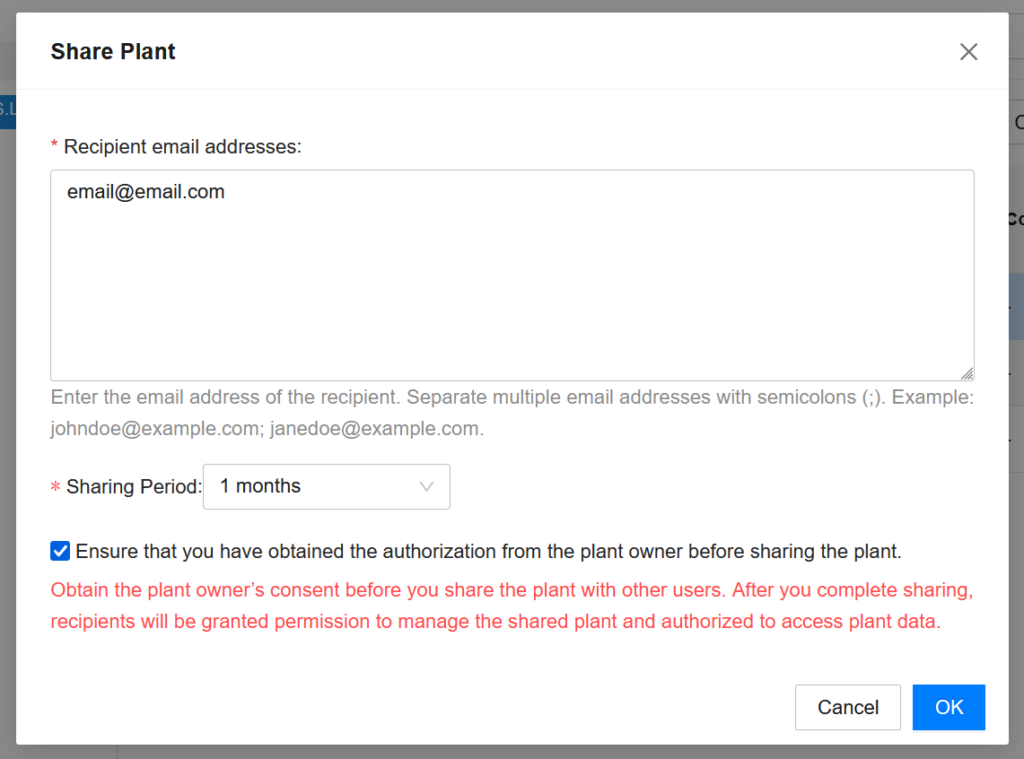Image resolution: width=1024 pixels, height=759 pixels.
Task: Open the Sharing Period dropdown
Action: pos(326,487)
